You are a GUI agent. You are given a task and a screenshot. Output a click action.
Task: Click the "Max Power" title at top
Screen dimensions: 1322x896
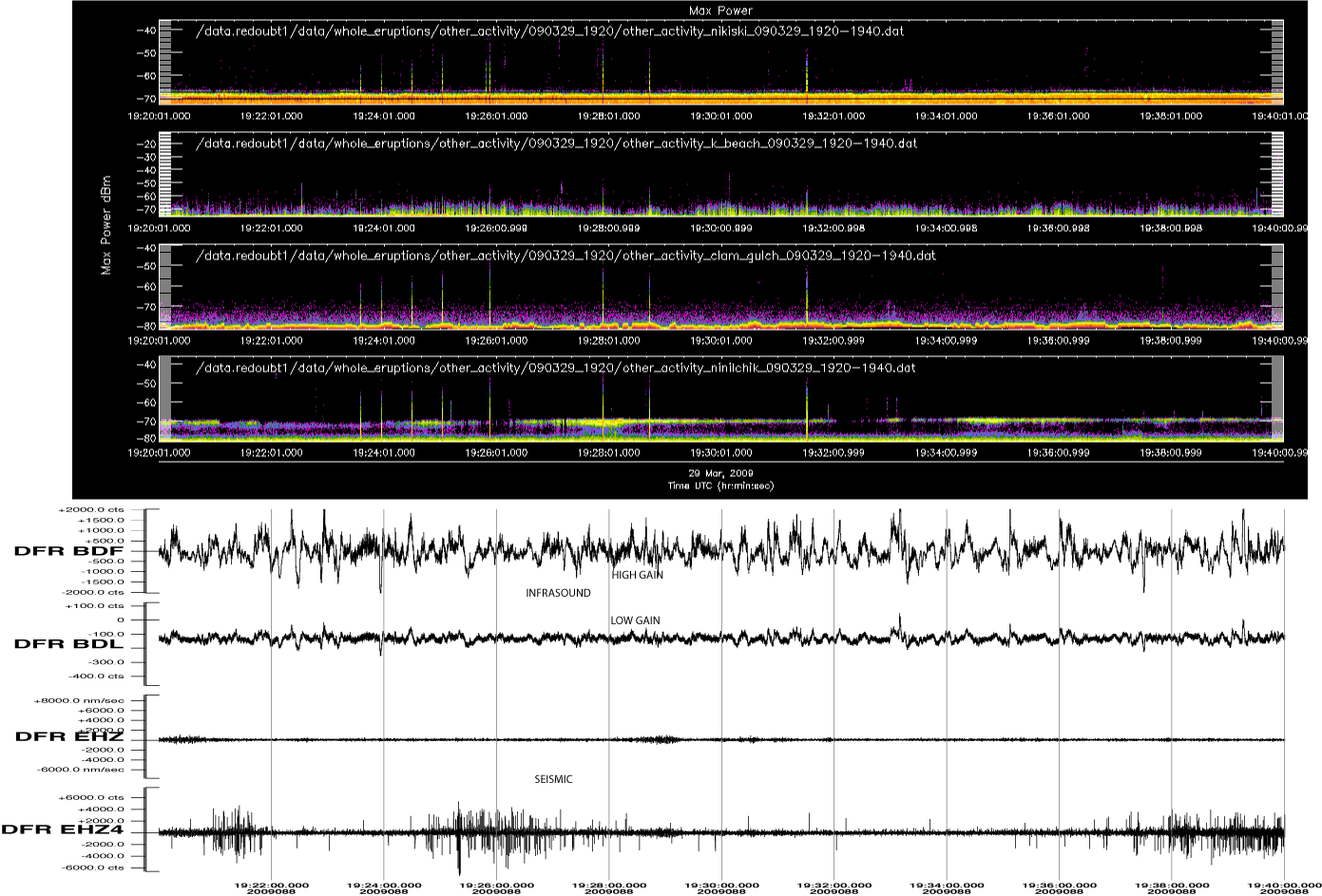coord(719,10)
